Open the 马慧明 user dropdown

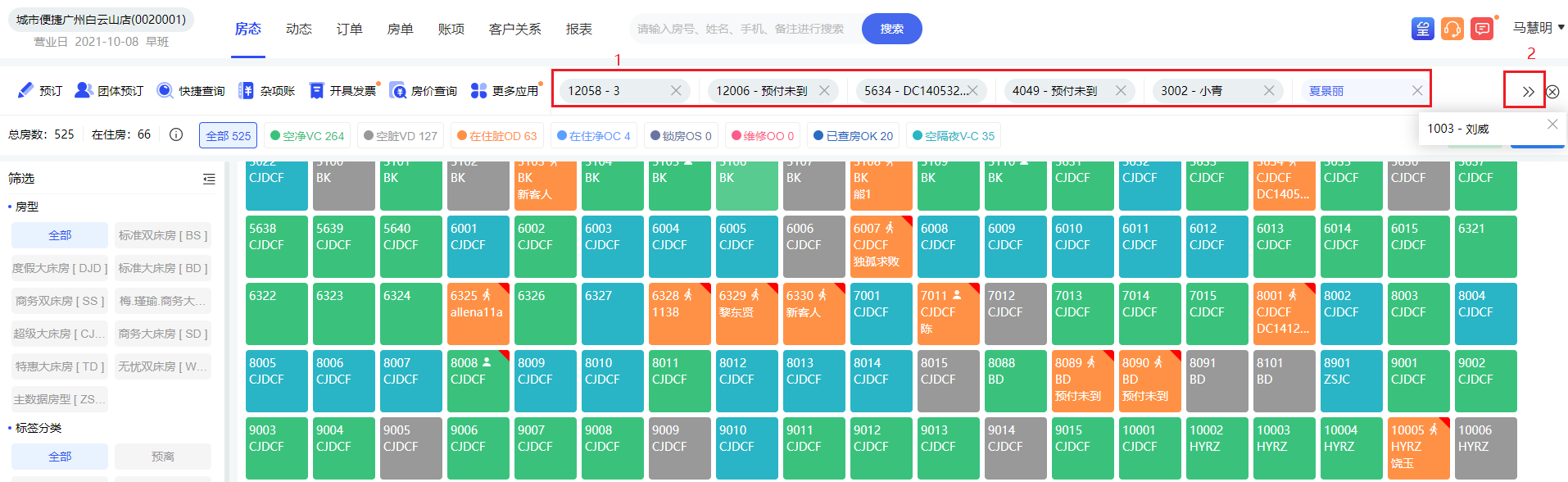tap(1539, 28)
